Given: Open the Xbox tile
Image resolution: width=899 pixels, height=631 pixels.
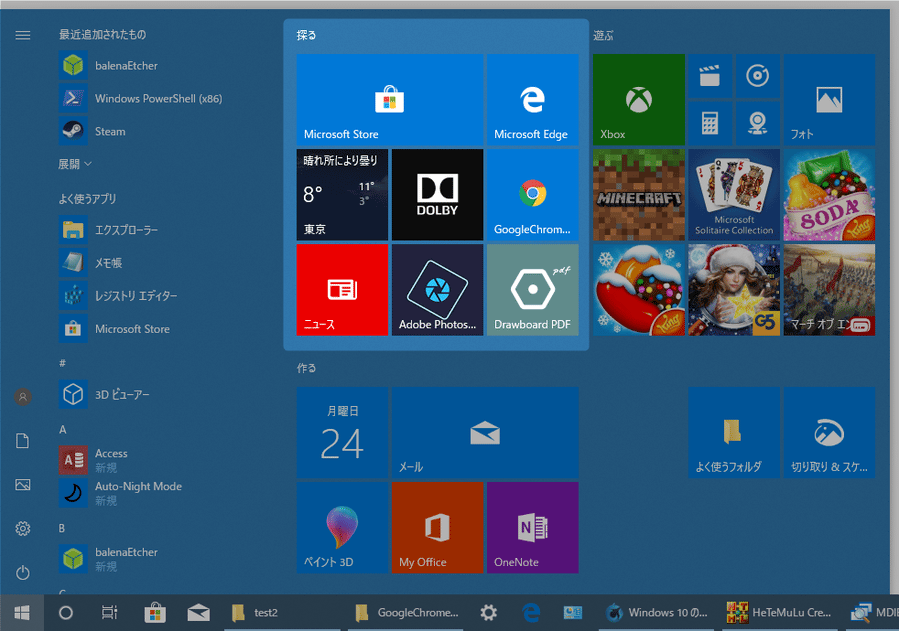Looking at the screenshot, I should [639, 100].
